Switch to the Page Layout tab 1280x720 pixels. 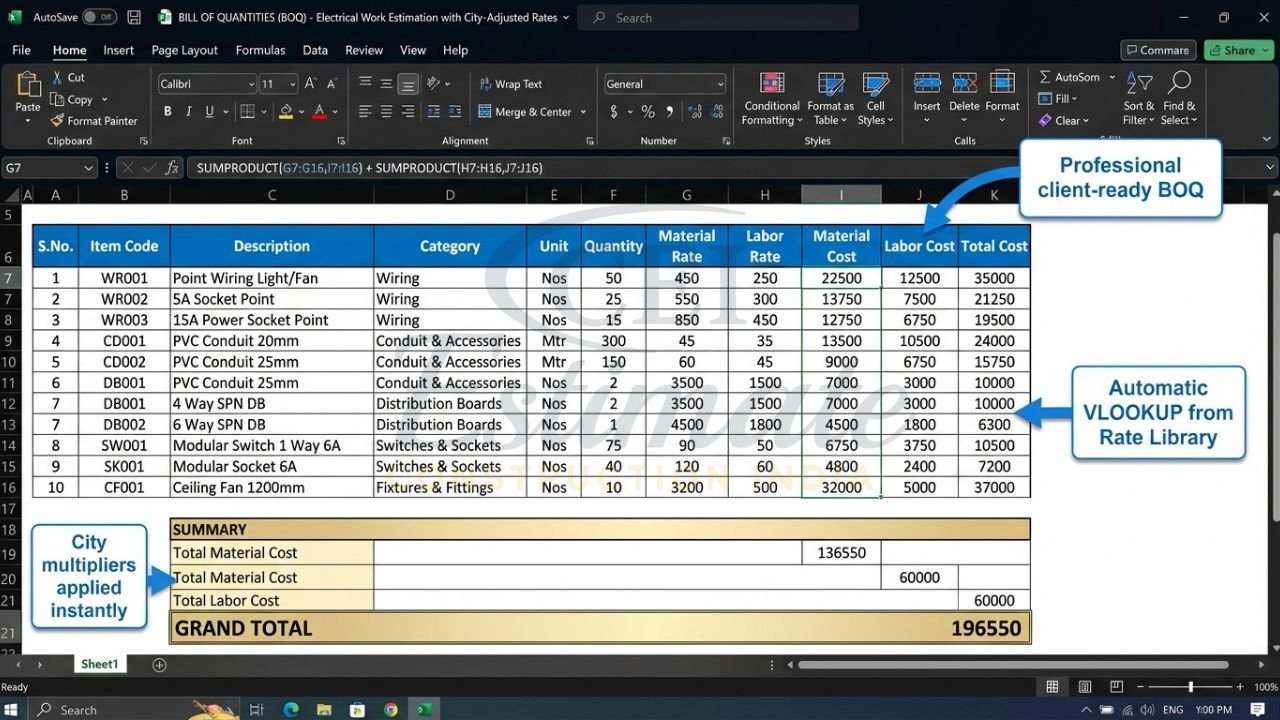pyautogui.click(x=184, y=50)
